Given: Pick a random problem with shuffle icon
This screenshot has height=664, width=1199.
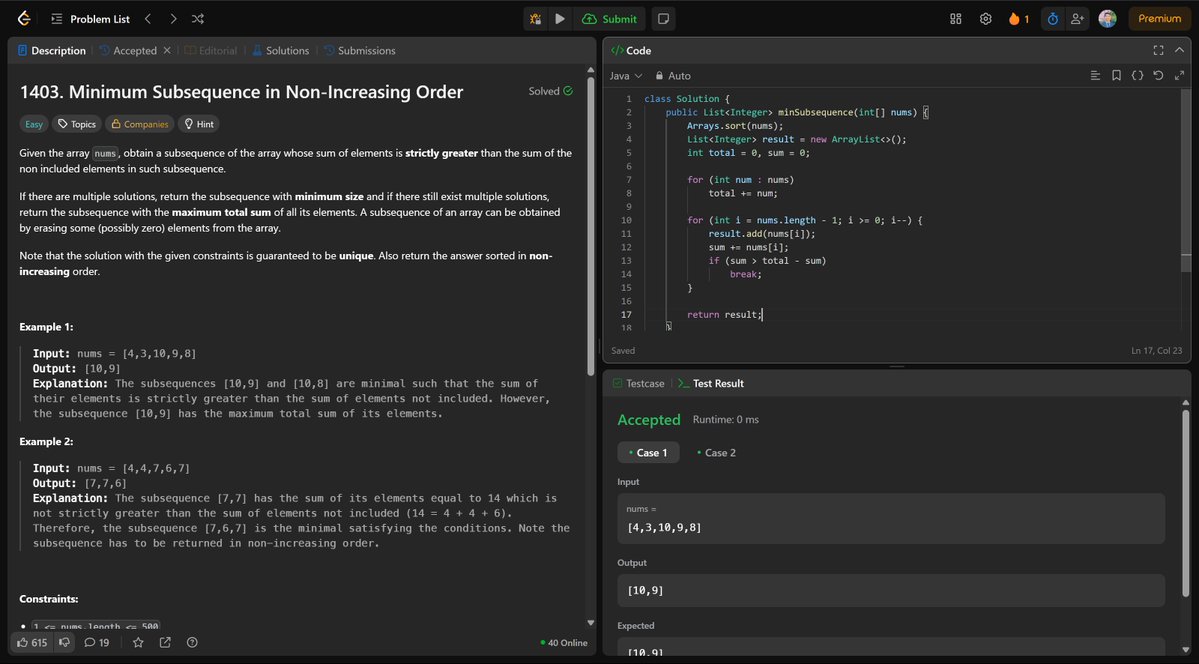Looking at the screenshot, I should tap(198, 19).
